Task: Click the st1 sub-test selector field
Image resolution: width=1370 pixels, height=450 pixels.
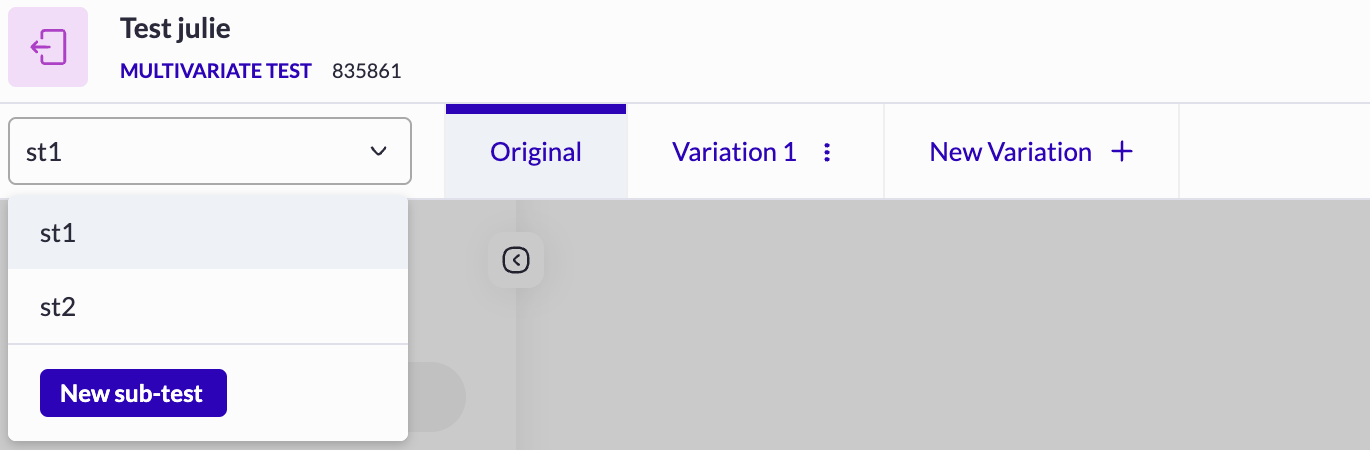Action: click(x=210, y=151)
